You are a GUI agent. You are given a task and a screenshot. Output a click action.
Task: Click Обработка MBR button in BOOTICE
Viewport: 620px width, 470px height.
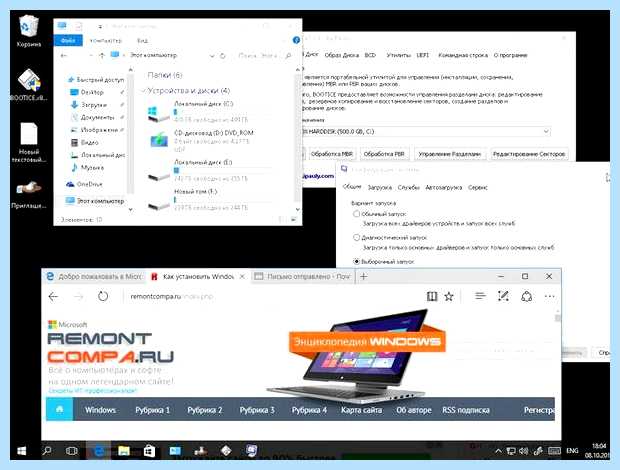point(331,154)
